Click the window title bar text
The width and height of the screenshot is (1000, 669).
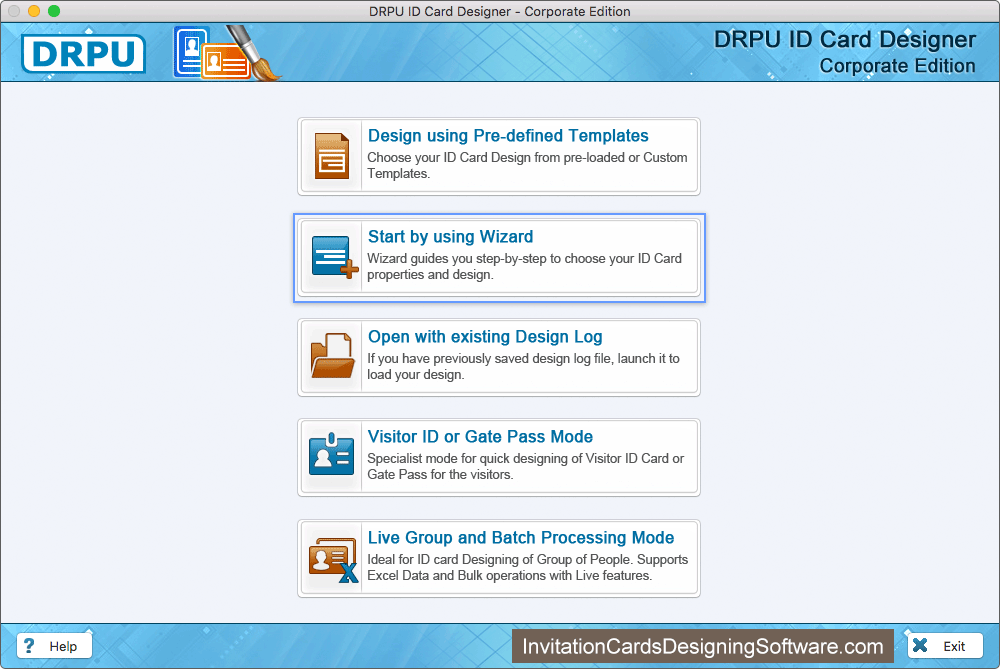pos(499,11)
